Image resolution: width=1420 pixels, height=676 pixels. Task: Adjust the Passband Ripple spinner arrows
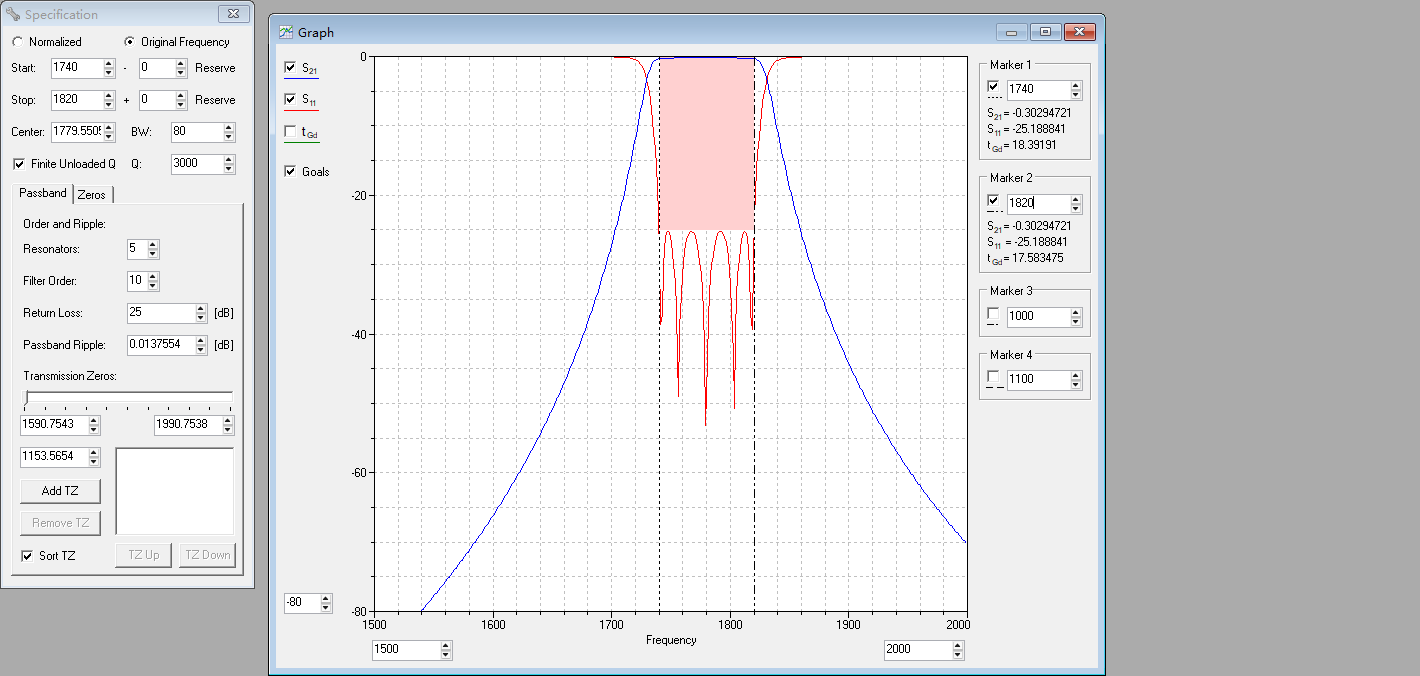tap(201, 345)
